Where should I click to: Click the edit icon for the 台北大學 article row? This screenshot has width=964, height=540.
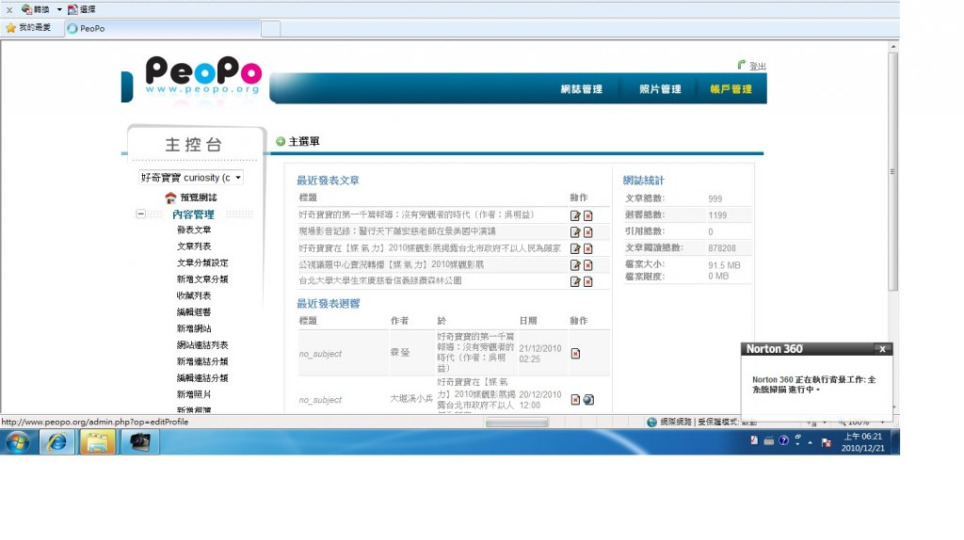click(x=575, y=281)
